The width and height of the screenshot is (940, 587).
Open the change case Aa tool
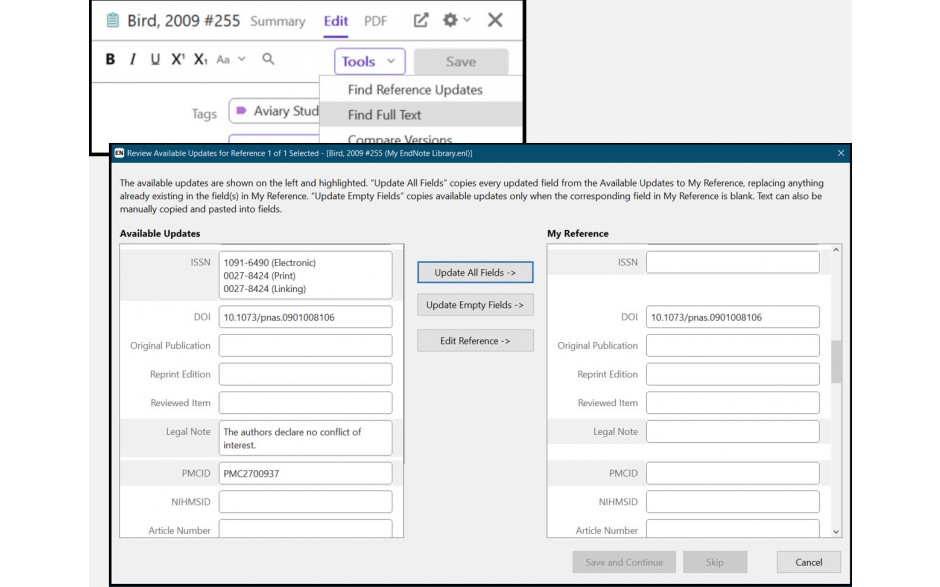[x=222, y=60]
